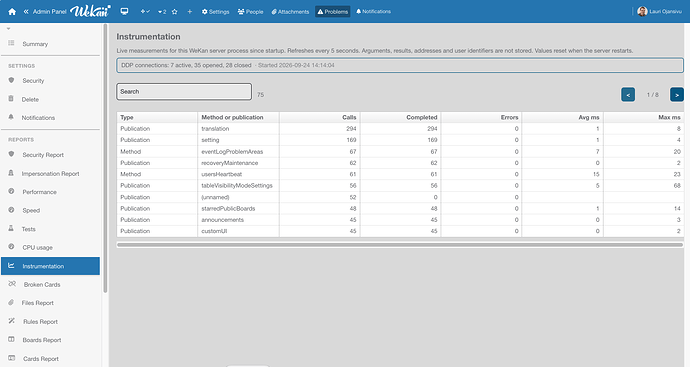Click the Security shield icon
This screenshot has width=690, height=367.
pyautogui.click(x=11, y=80)
